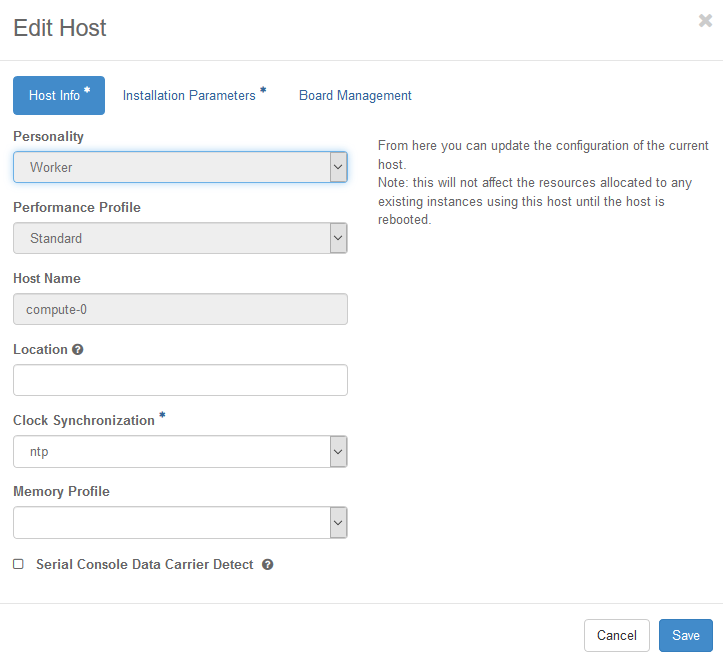Click the chevron arrow on Clock Synchronization selector

click(338, 451)
